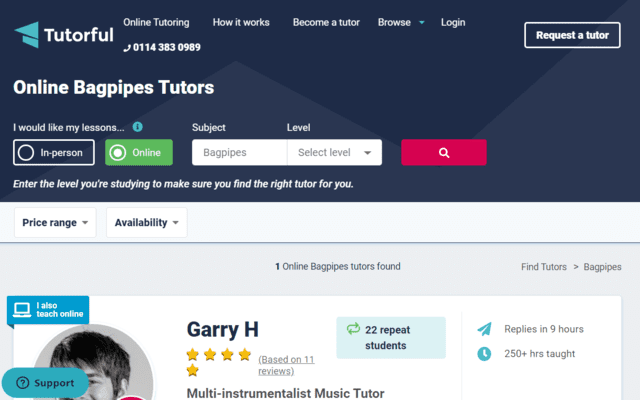Click the Login link

tap(453, 22)
